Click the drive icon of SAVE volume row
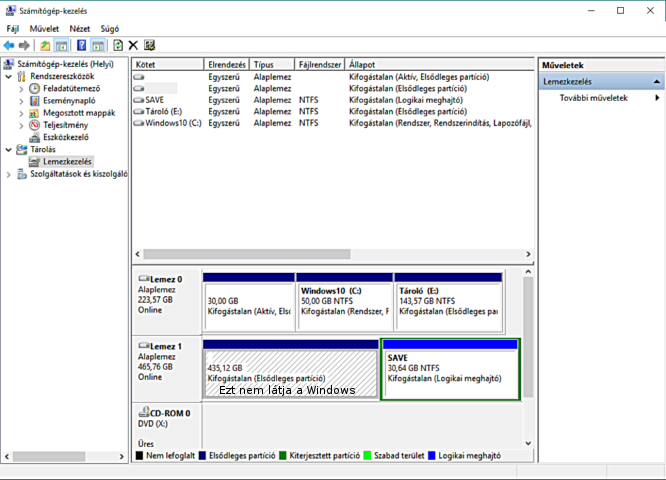The width and height of the screenshot is (666, 480). pos(138,100)
